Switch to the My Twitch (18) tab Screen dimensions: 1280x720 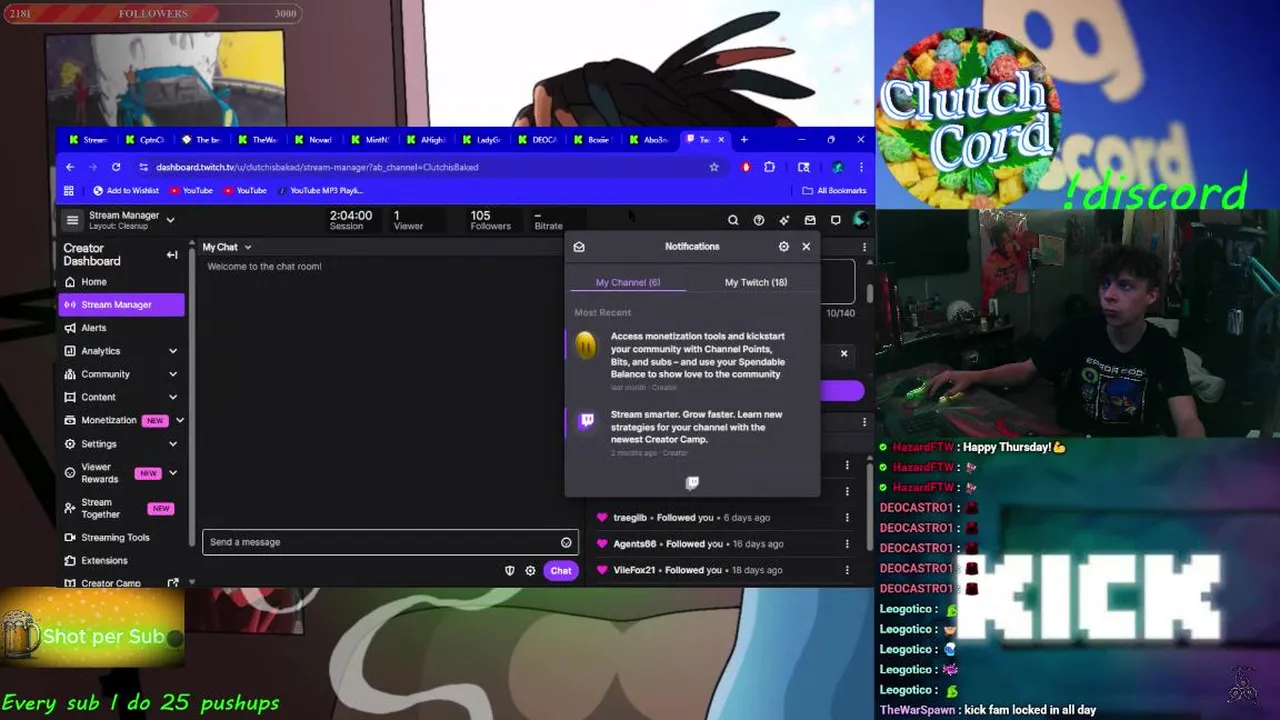pos(756,282)
